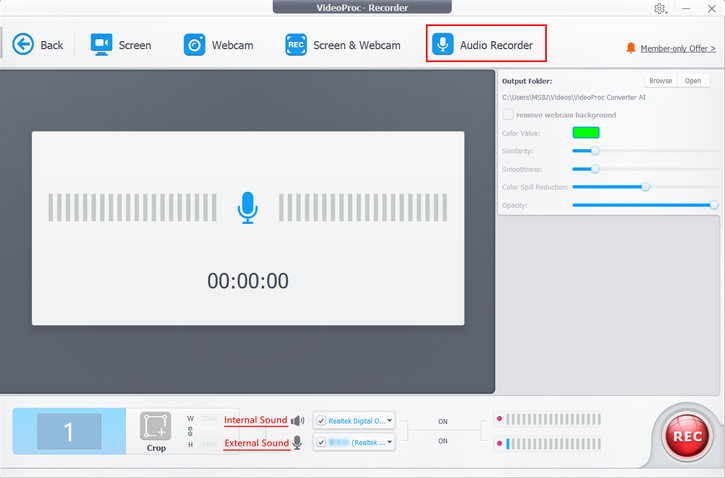Select the Audio Recorder microphone icon
Screen dimensions: 725x478
pos(442,44)
